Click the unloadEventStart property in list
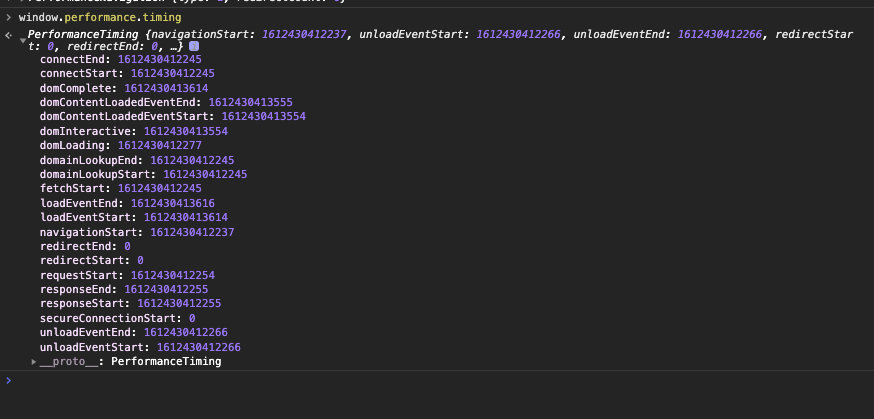 pyautogui.click(x=88, y=347)
